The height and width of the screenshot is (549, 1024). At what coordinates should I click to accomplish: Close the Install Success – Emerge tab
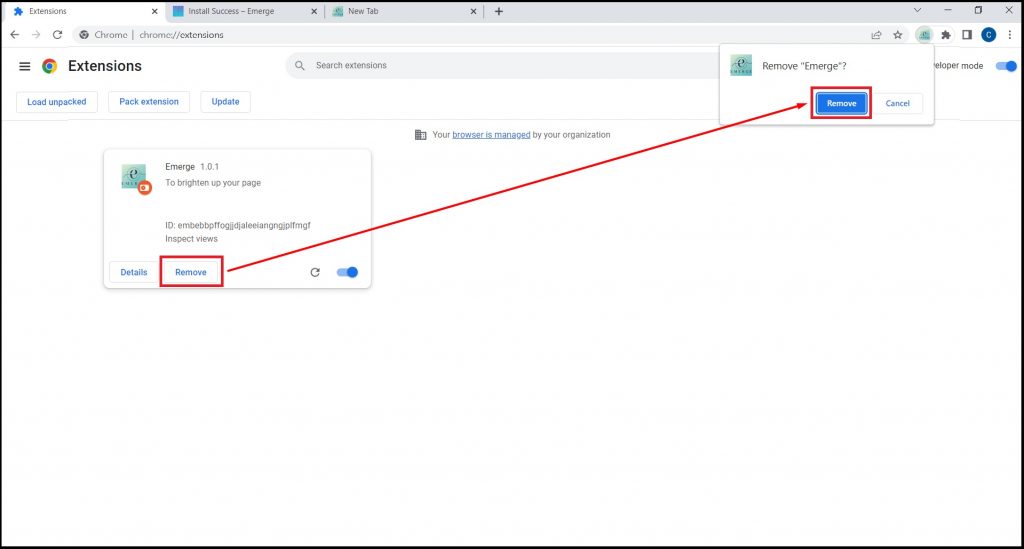click(313, 11)
